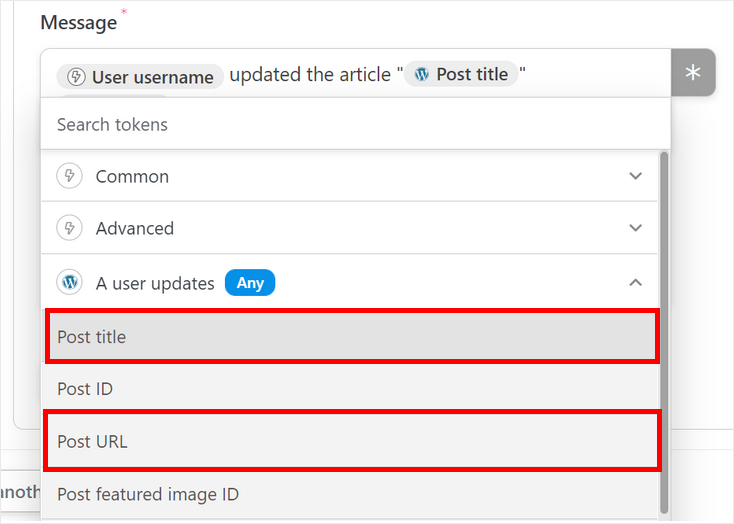Click the lightning icon beside Advanced
Viewport: 734px width, 524px height.
click(70, 228)
